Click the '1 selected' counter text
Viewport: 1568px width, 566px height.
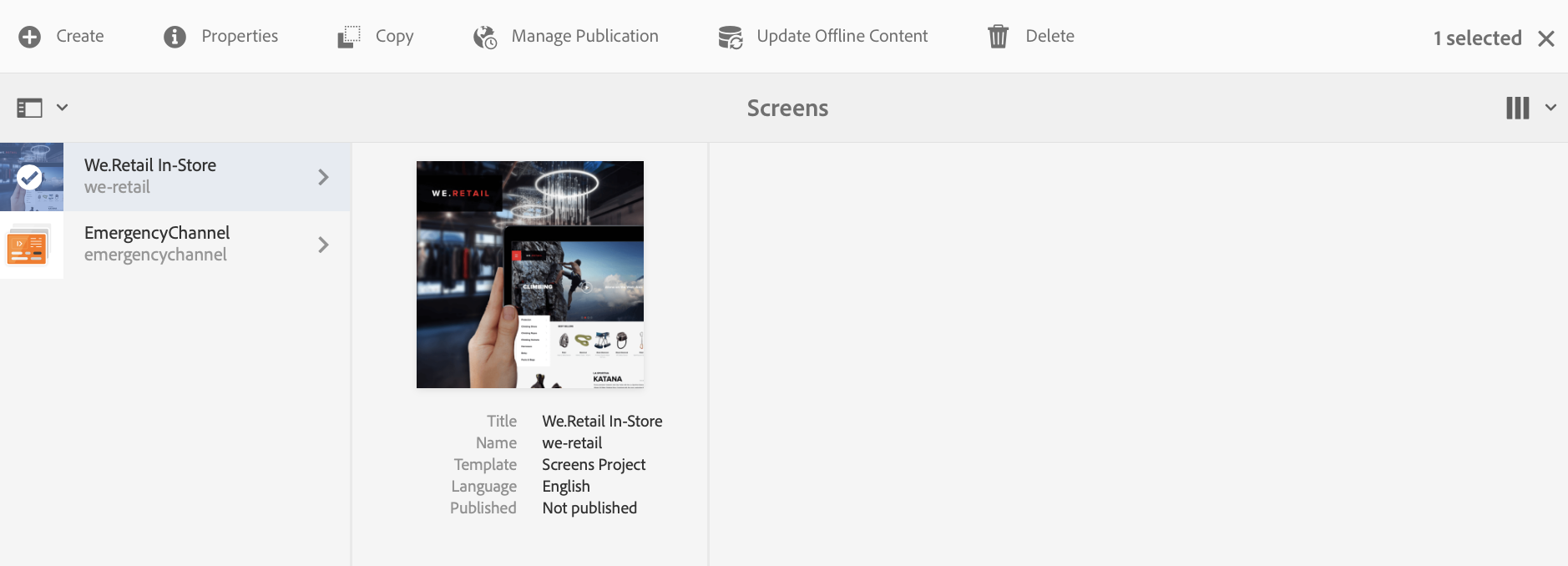tap(1478, 38)
